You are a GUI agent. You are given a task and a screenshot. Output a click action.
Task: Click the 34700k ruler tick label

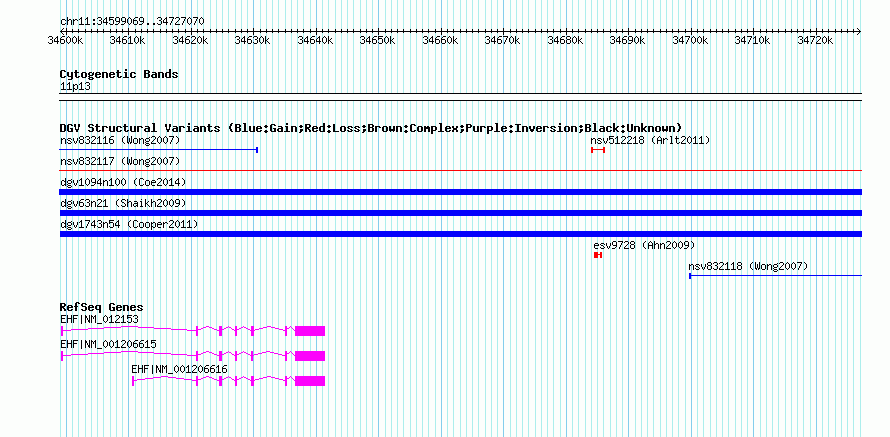click(x=691, y=40)
